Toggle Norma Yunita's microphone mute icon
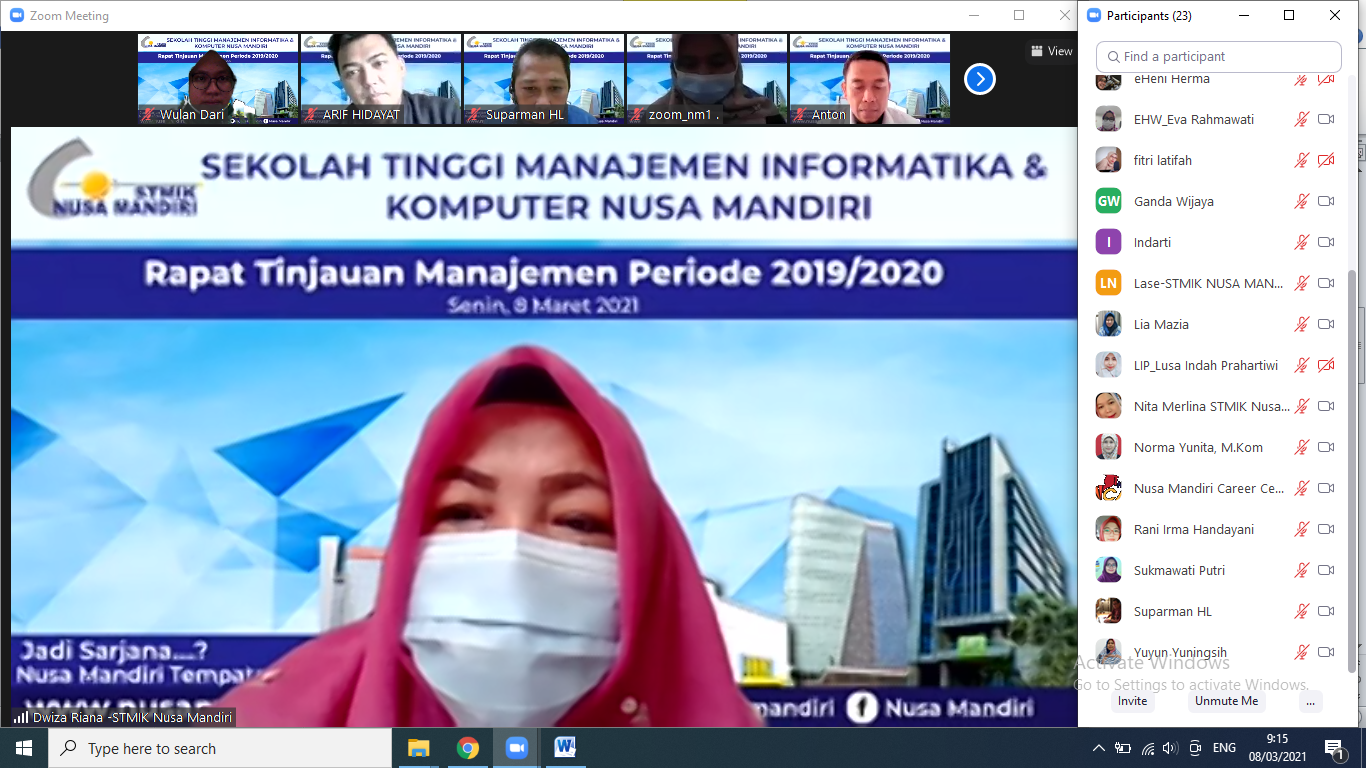The image size is (1366, 768). 1301,447
